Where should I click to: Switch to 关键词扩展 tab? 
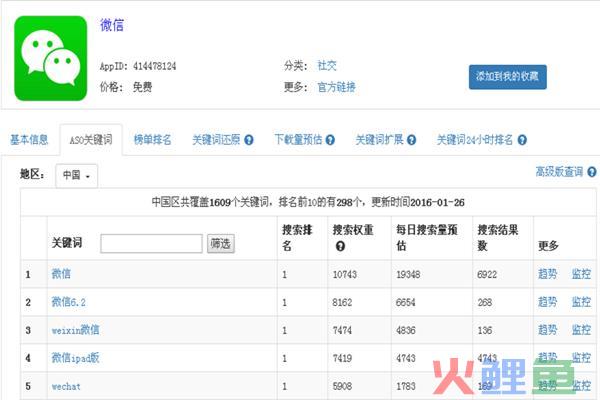(x=379, y=140)
